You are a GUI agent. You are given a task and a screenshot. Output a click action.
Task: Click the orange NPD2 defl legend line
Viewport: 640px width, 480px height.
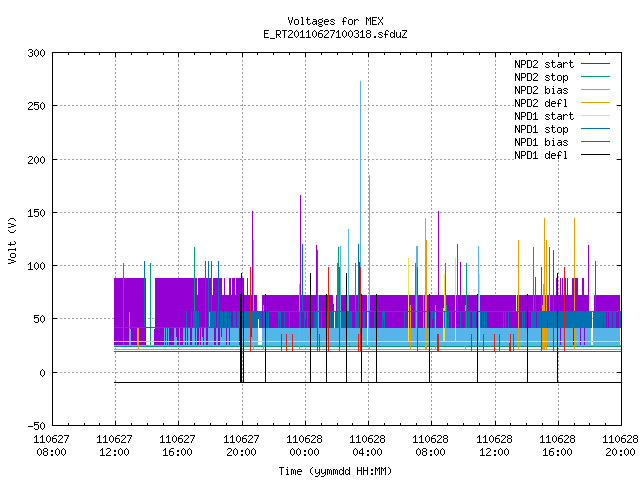coord(596,102)
